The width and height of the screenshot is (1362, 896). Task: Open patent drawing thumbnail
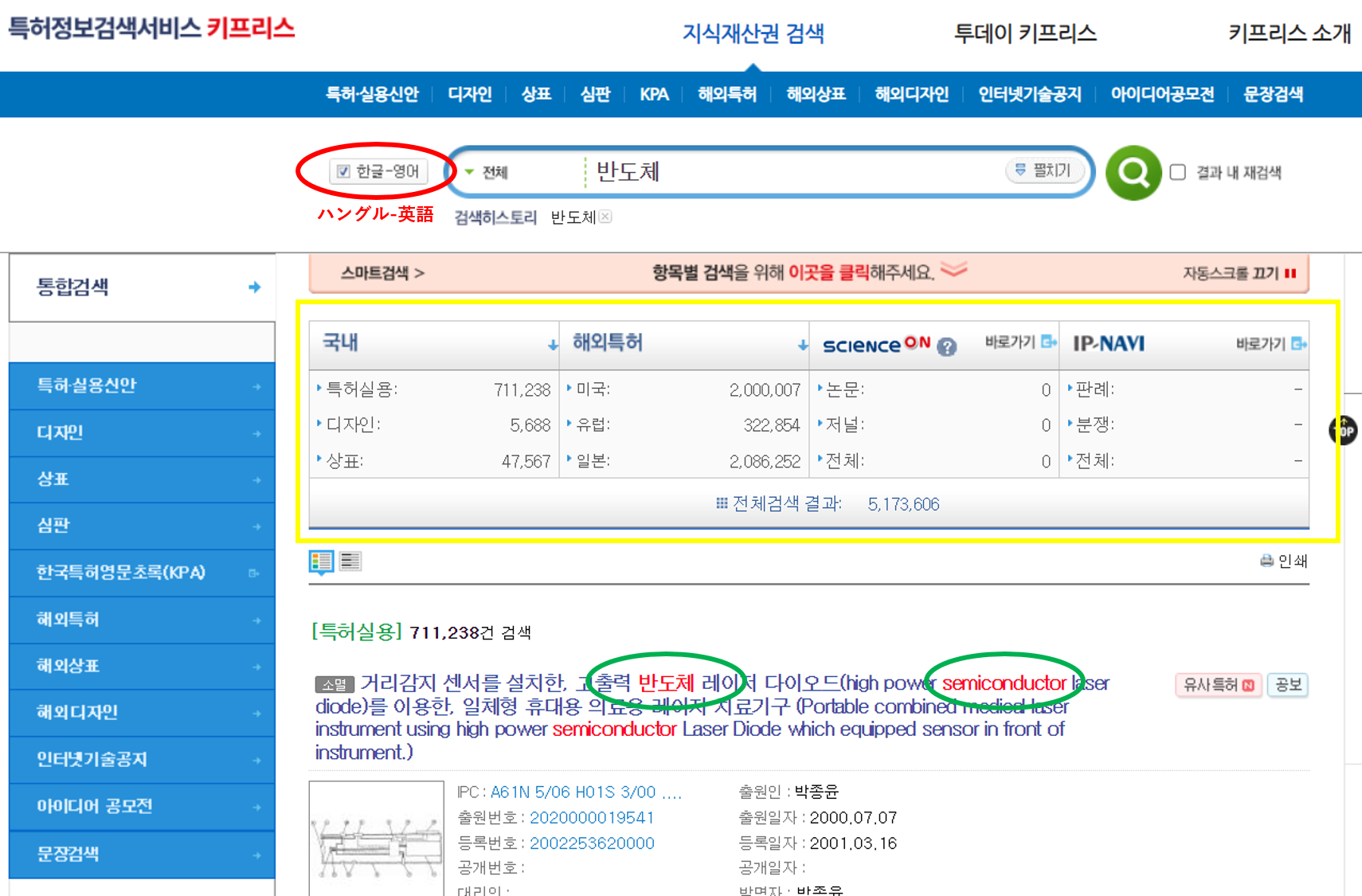coord(377,839)
